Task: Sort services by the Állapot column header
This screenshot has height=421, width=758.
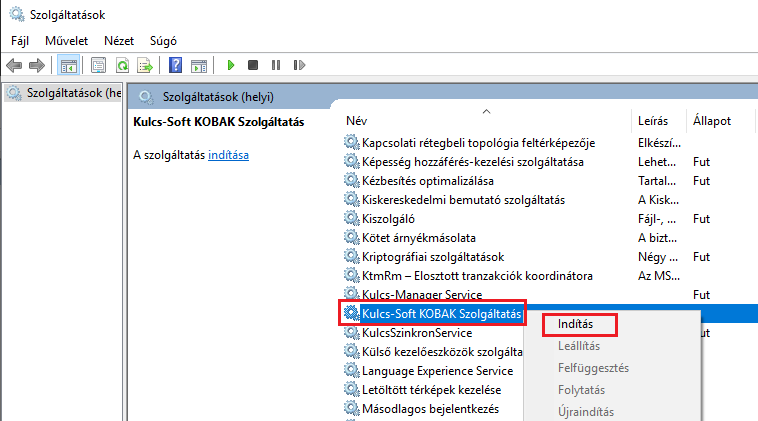Action: 711,121
